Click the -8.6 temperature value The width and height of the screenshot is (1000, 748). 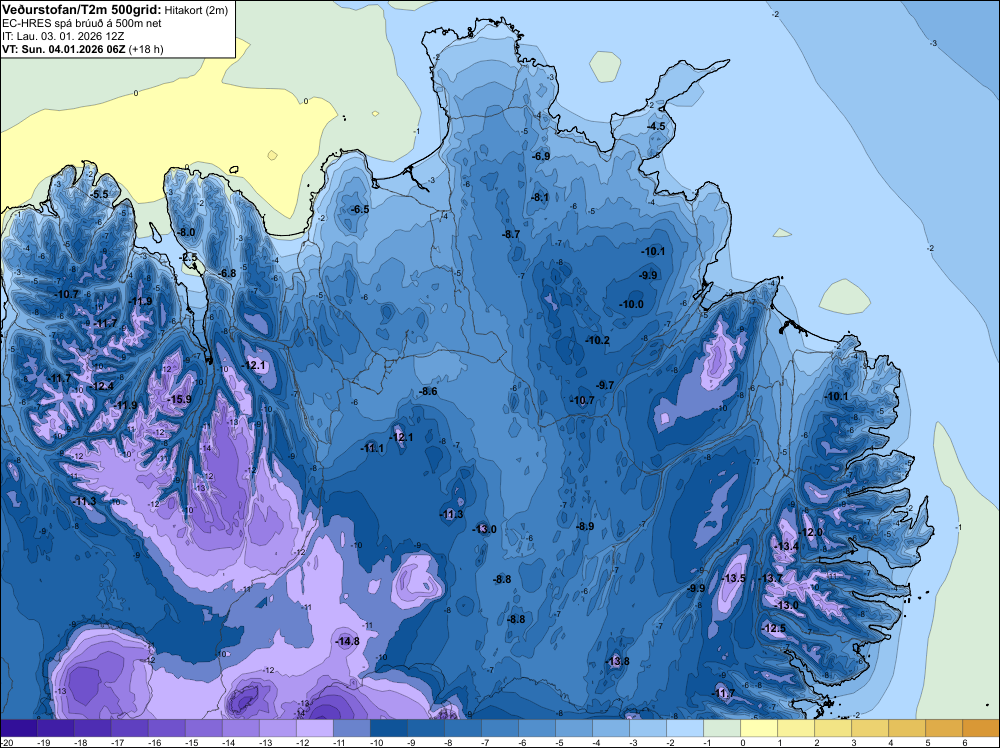(x=428, y=391)
